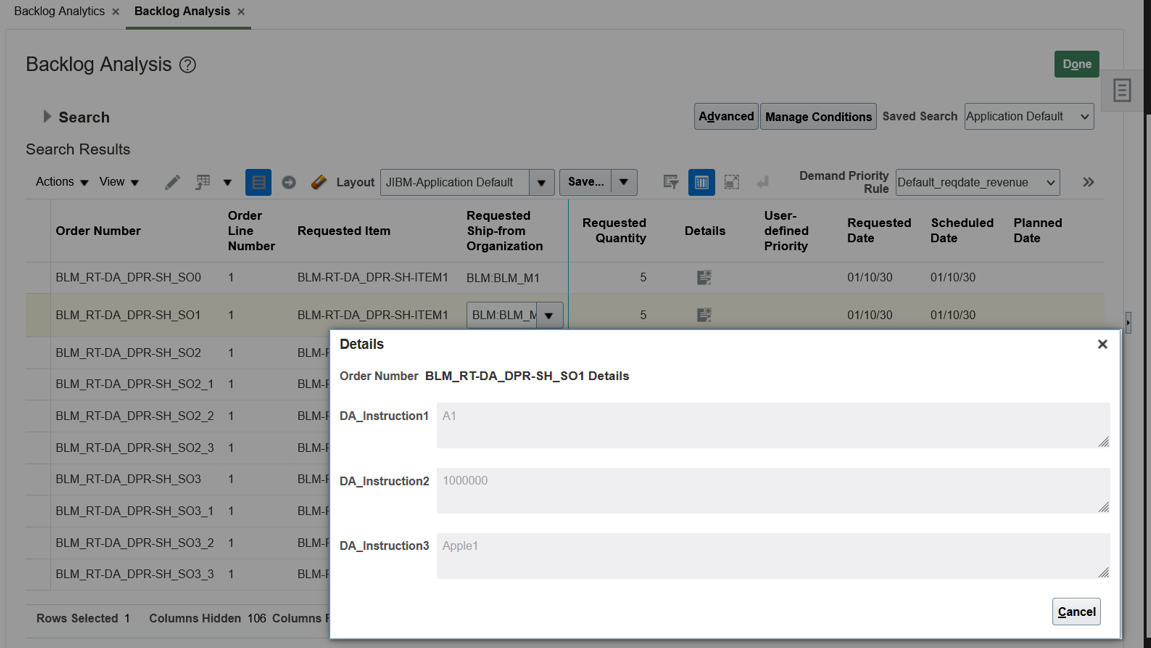The height and width of the screenshot is (648, 1151).
Task: Click the Save... button
Action: click(585, 182)
